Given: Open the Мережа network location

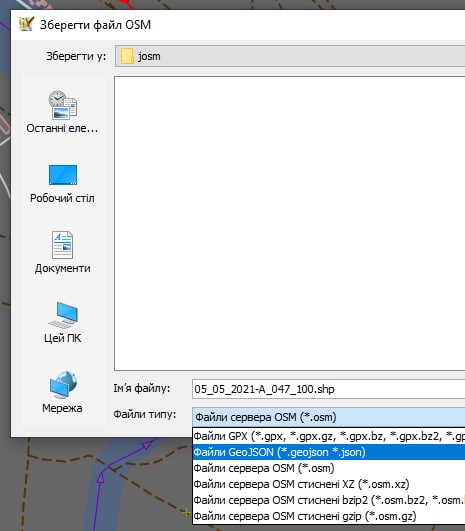Looking at the screenshot, I should tap(62, 392).
